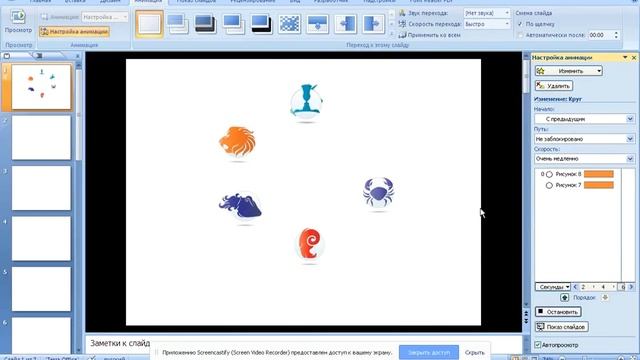This screenshot has height=360, width=640.
Task: Select slide 1 thumbnail
Action: 41,87
